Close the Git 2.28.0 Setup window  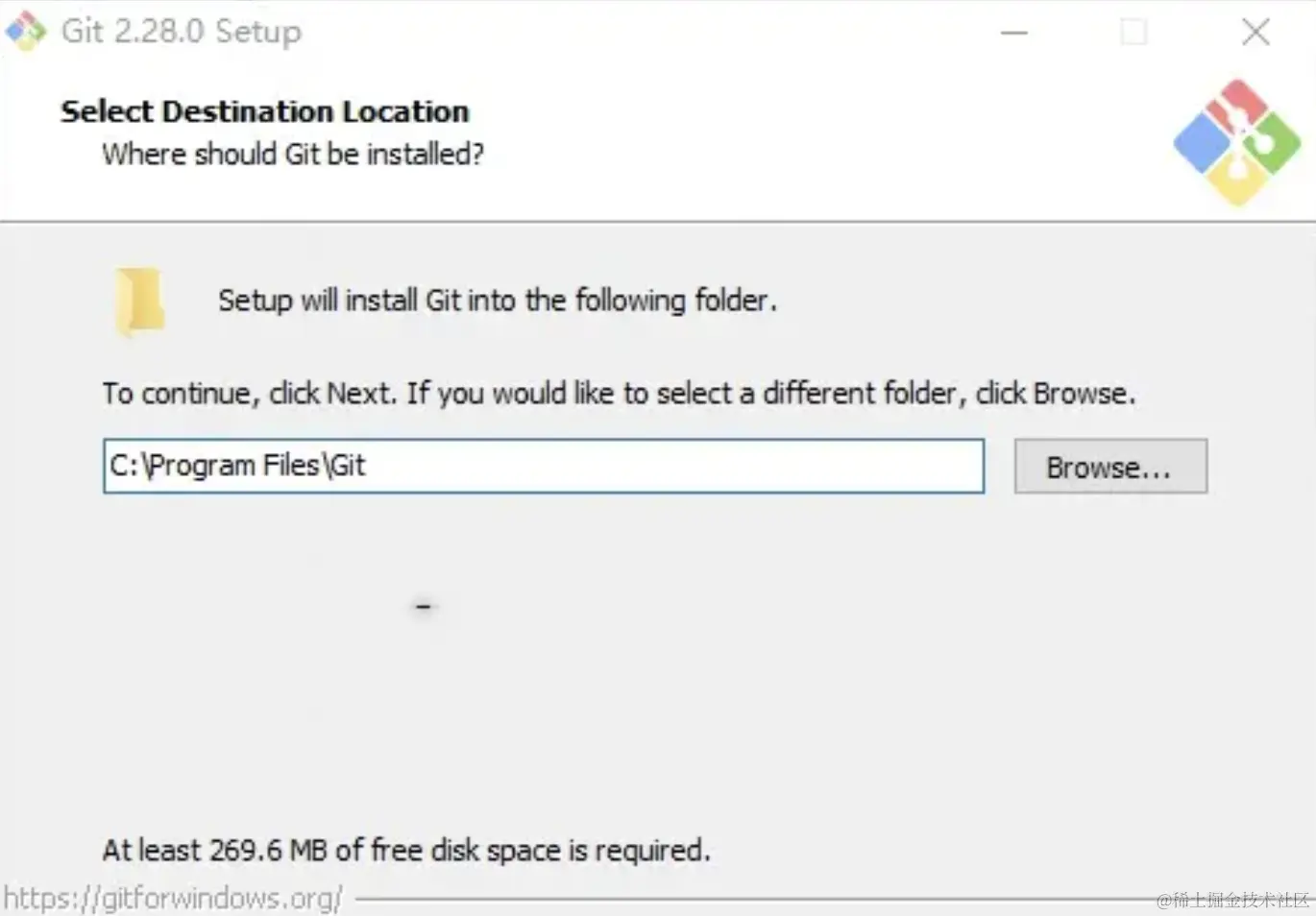pos(1255,32)
